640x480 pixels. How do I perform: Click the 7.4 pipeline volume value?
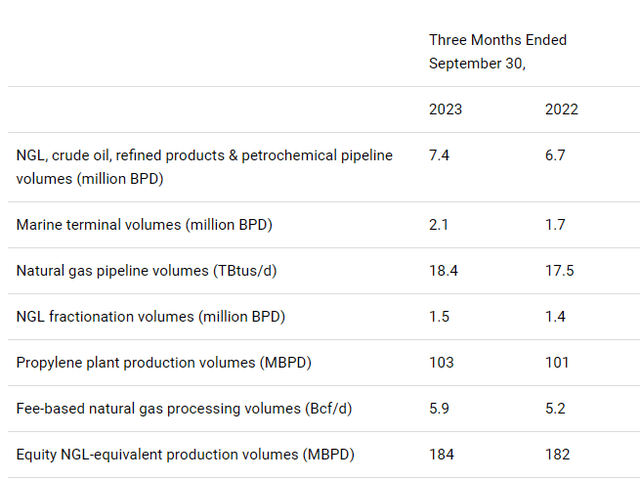pyautogui.click(x=440, y=156)
